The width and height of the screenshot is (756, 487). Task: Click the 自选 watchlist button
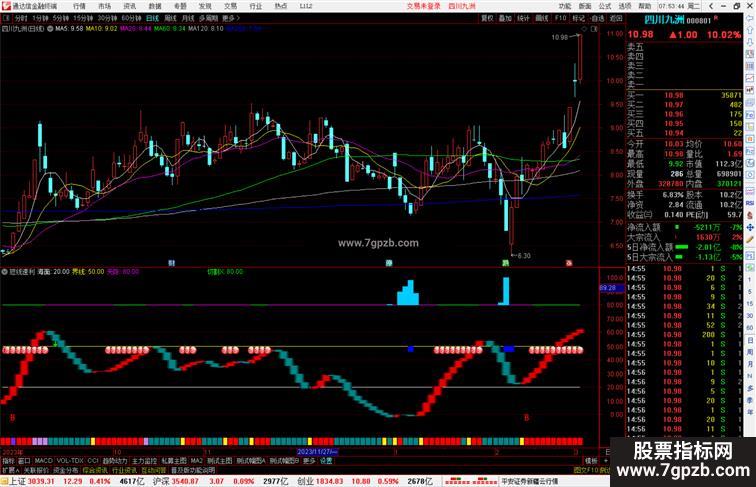pyautogui.click(x=597, y=18)
